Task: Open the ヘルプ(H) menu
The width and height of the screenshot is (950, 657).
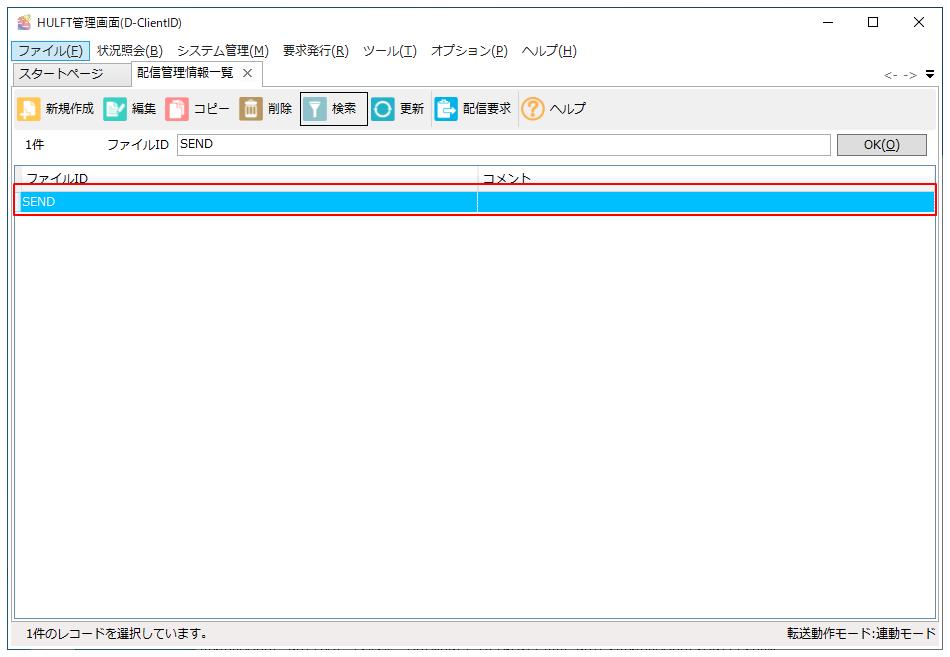Action: coord(549,51)
